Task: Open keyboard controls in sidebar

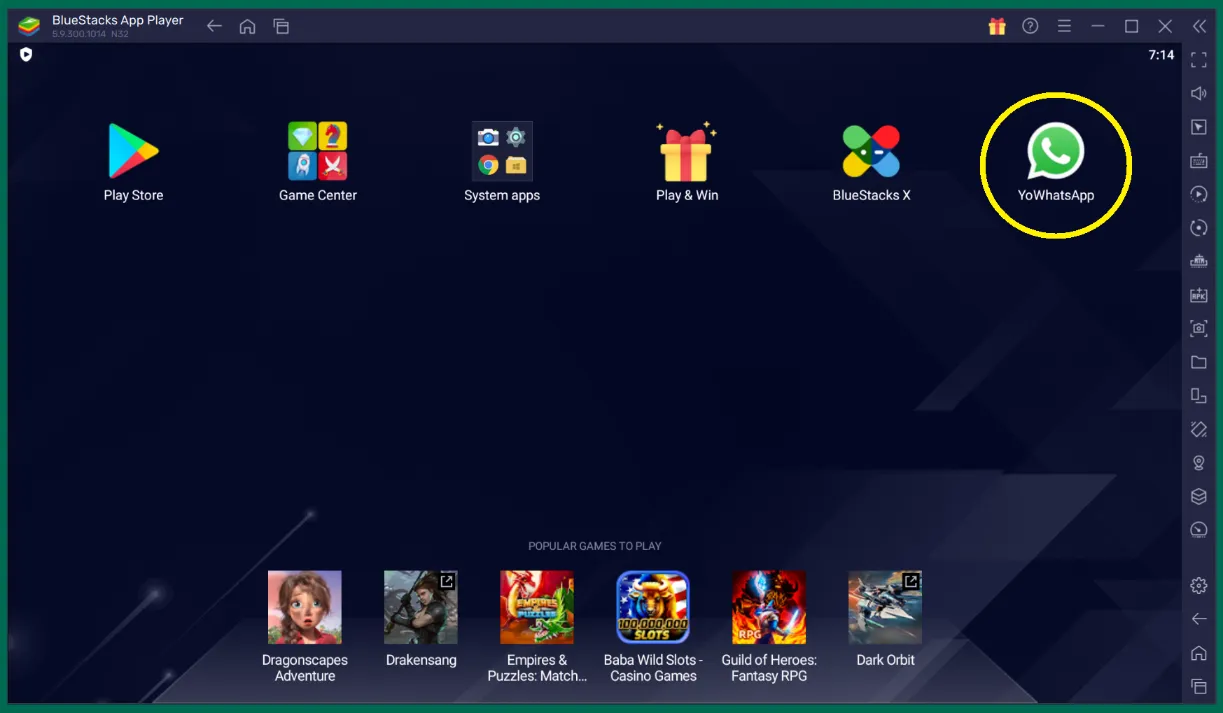Action: click(x=1199, y=160)
